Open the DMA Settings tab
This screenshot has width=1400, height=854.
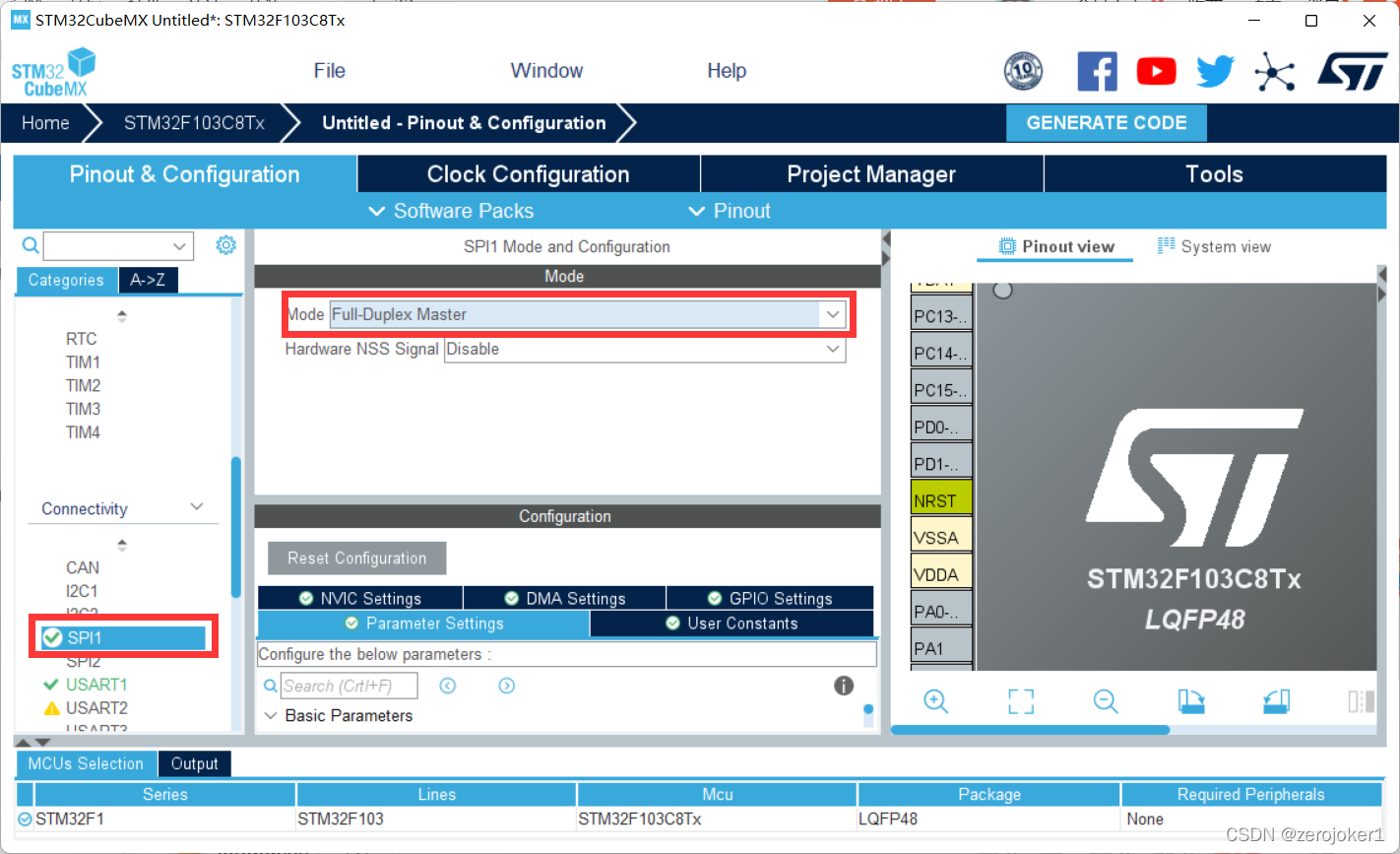pyautogui.click(x=564, y=598)
